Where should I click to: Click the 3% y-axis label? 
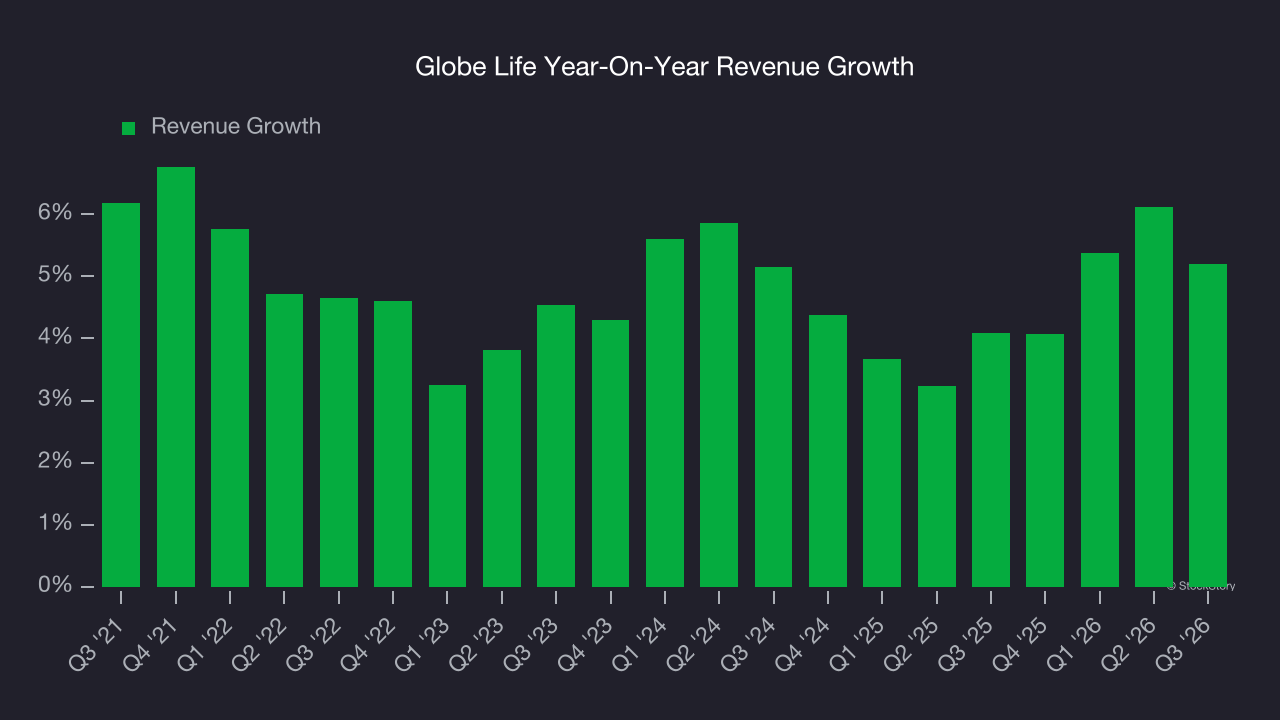(x=56, y=400)
